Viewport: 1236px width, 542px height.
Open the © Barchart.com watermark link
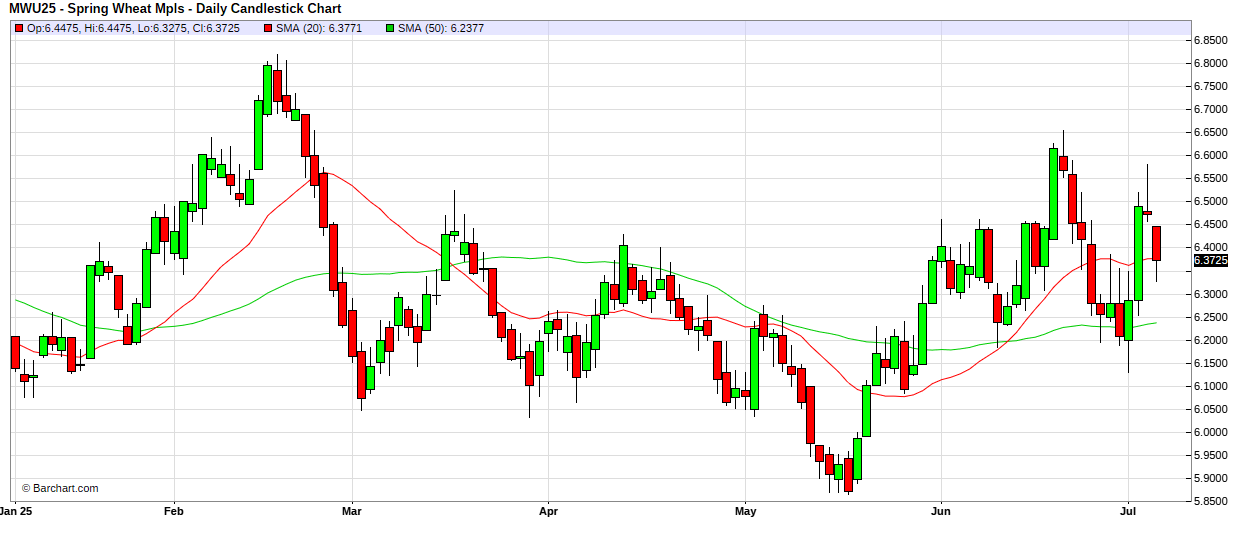coord(60,488)
